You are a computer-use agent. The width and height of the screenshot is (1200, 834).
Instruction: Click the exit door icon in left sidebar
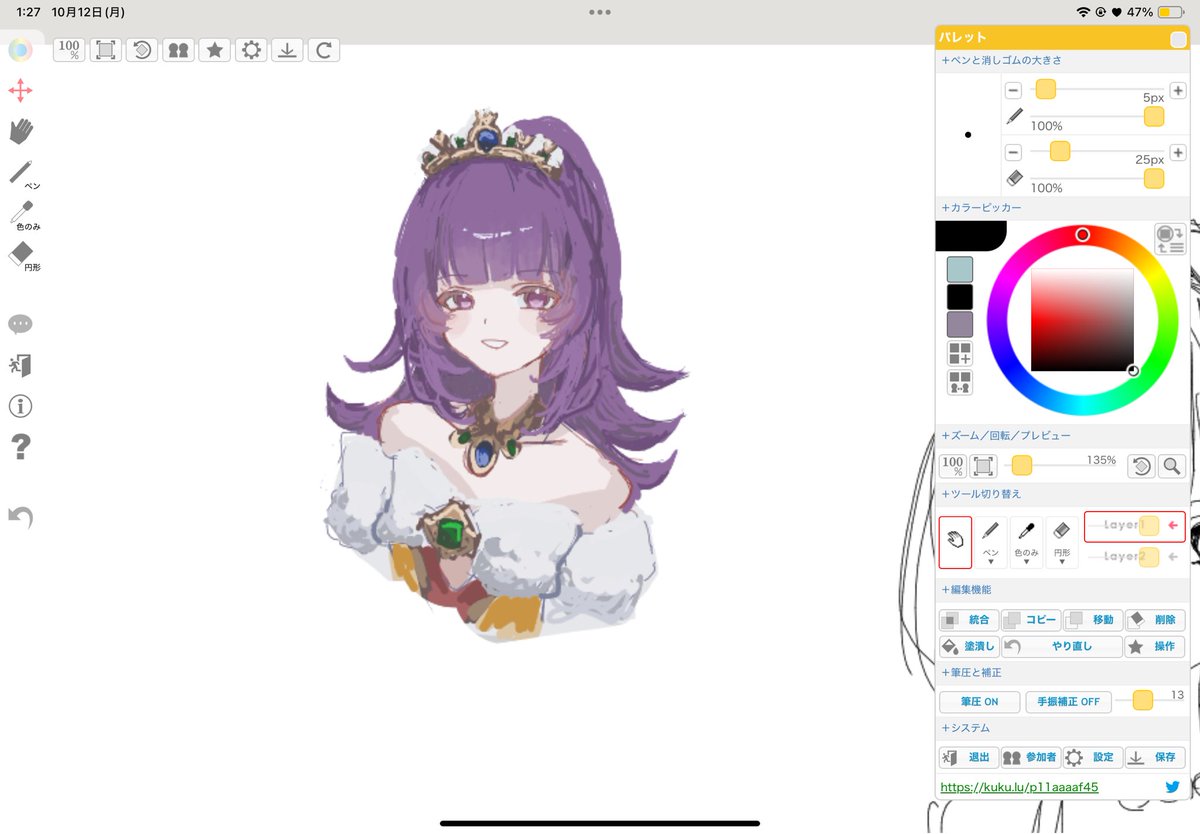[20, 365]
